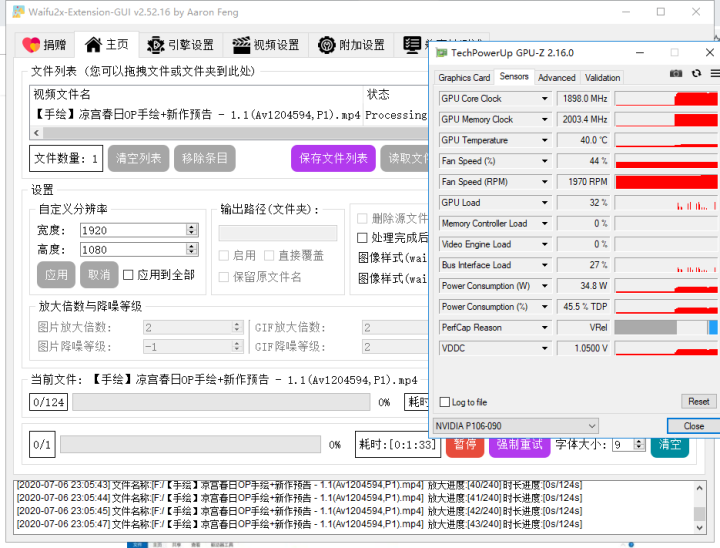Screen dimensions: 720x548
Task: Expand Power Consumption (W) sensor dropdown
Action: tap(544, 286)
